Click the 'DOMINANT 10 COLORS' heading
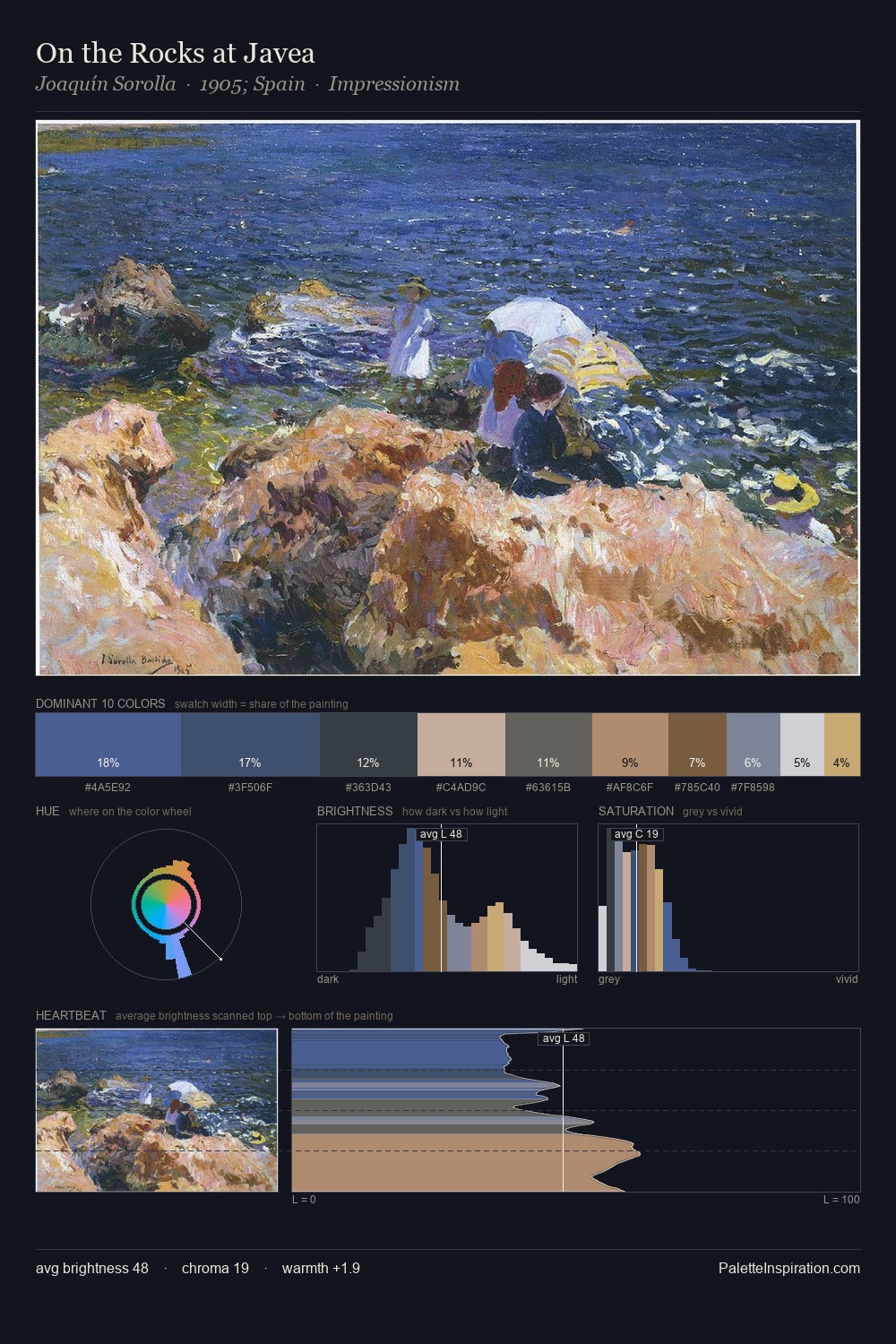Image resolution: width=896 pixels, height=1344 pixels. [100, 703]
